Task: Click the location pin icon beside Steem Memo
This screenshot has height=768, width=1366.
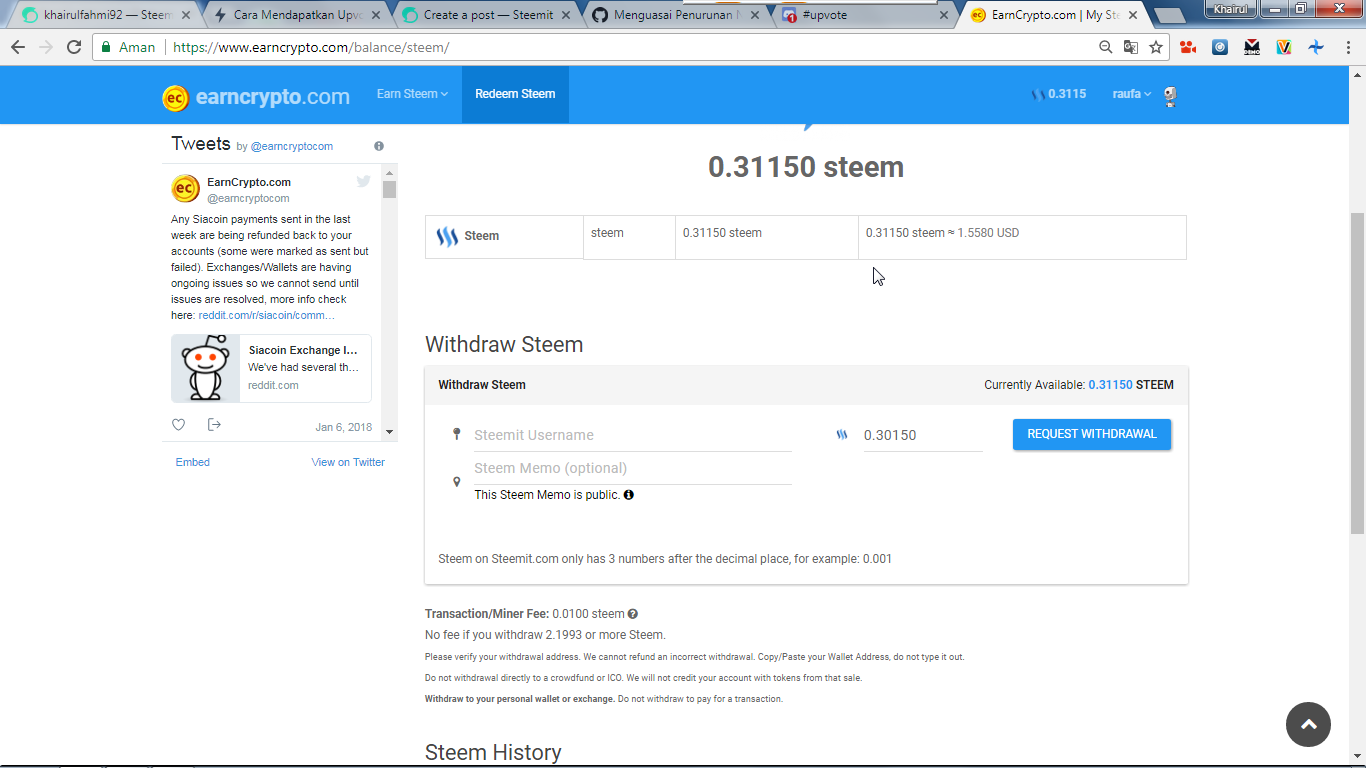Action: tap(457, 482)
